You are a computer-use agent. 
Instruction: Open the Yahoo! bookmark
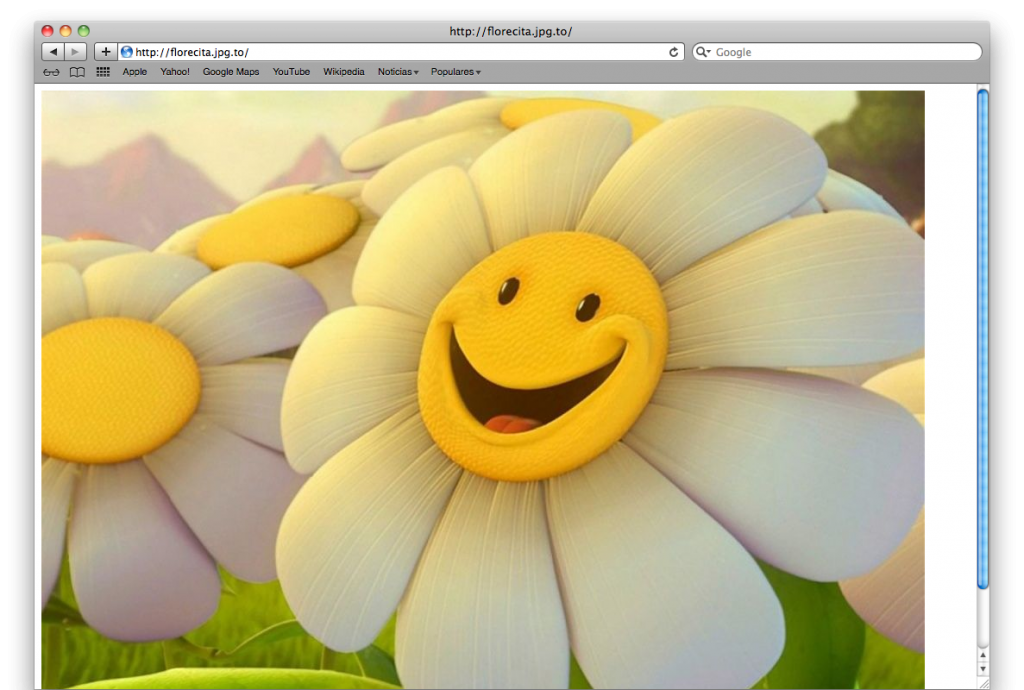coord(175,72)
